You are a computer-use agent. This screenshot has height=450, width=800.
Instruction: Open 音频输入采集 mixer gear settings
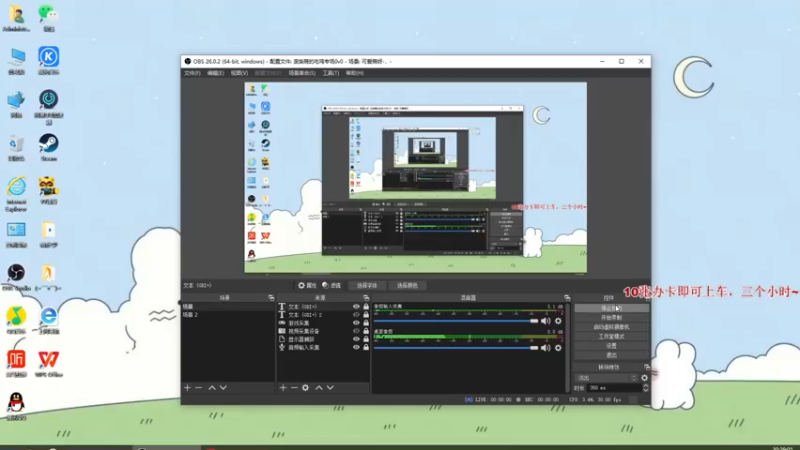558,321
